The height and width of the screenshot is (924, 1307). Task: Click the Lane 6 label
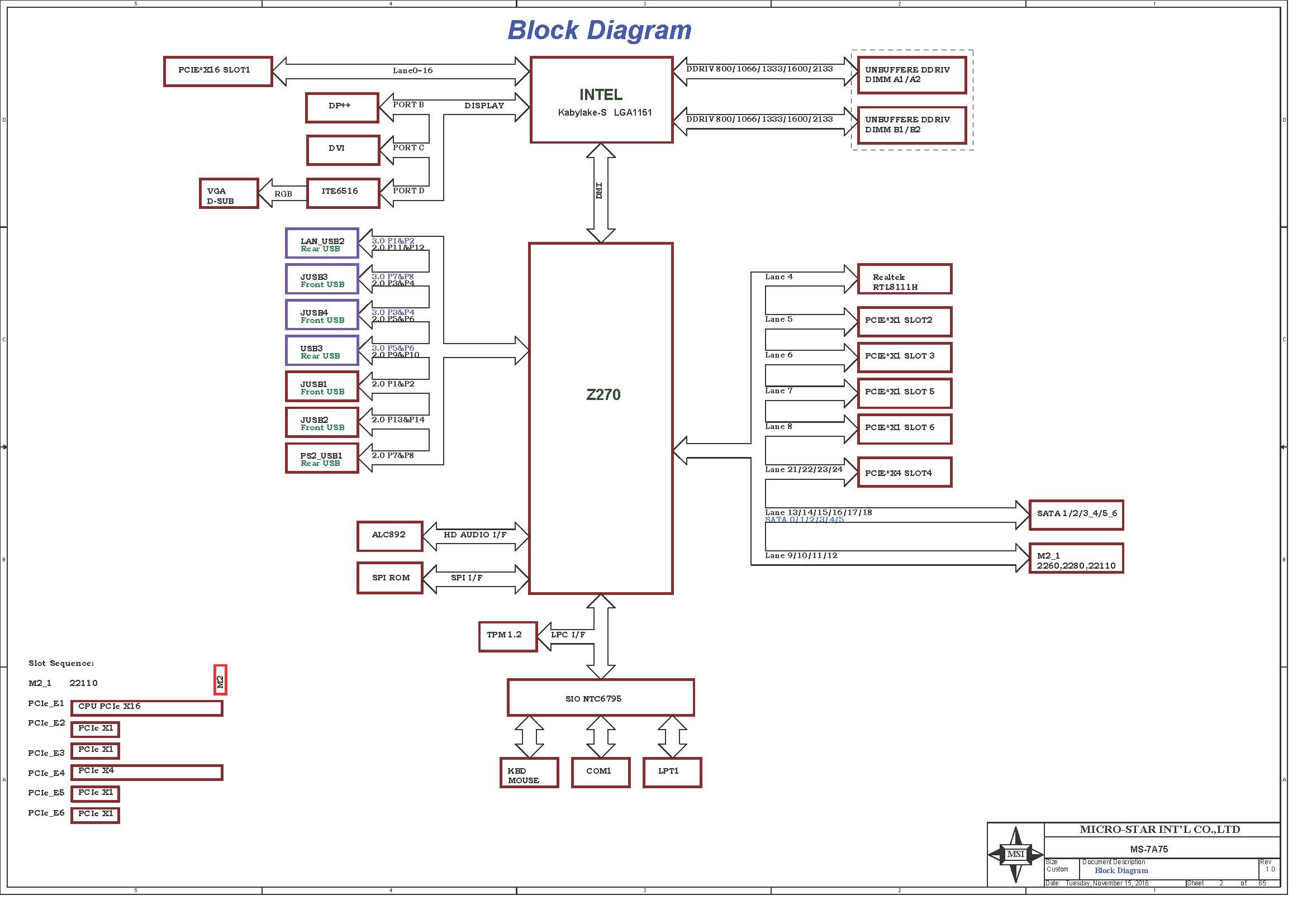coord(779,356)
